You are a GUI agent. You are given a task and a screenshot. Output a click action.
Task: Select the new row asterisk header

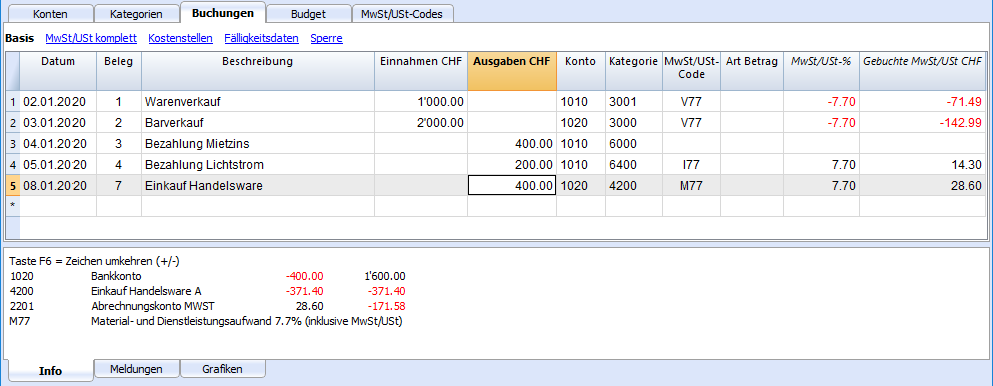13,206
